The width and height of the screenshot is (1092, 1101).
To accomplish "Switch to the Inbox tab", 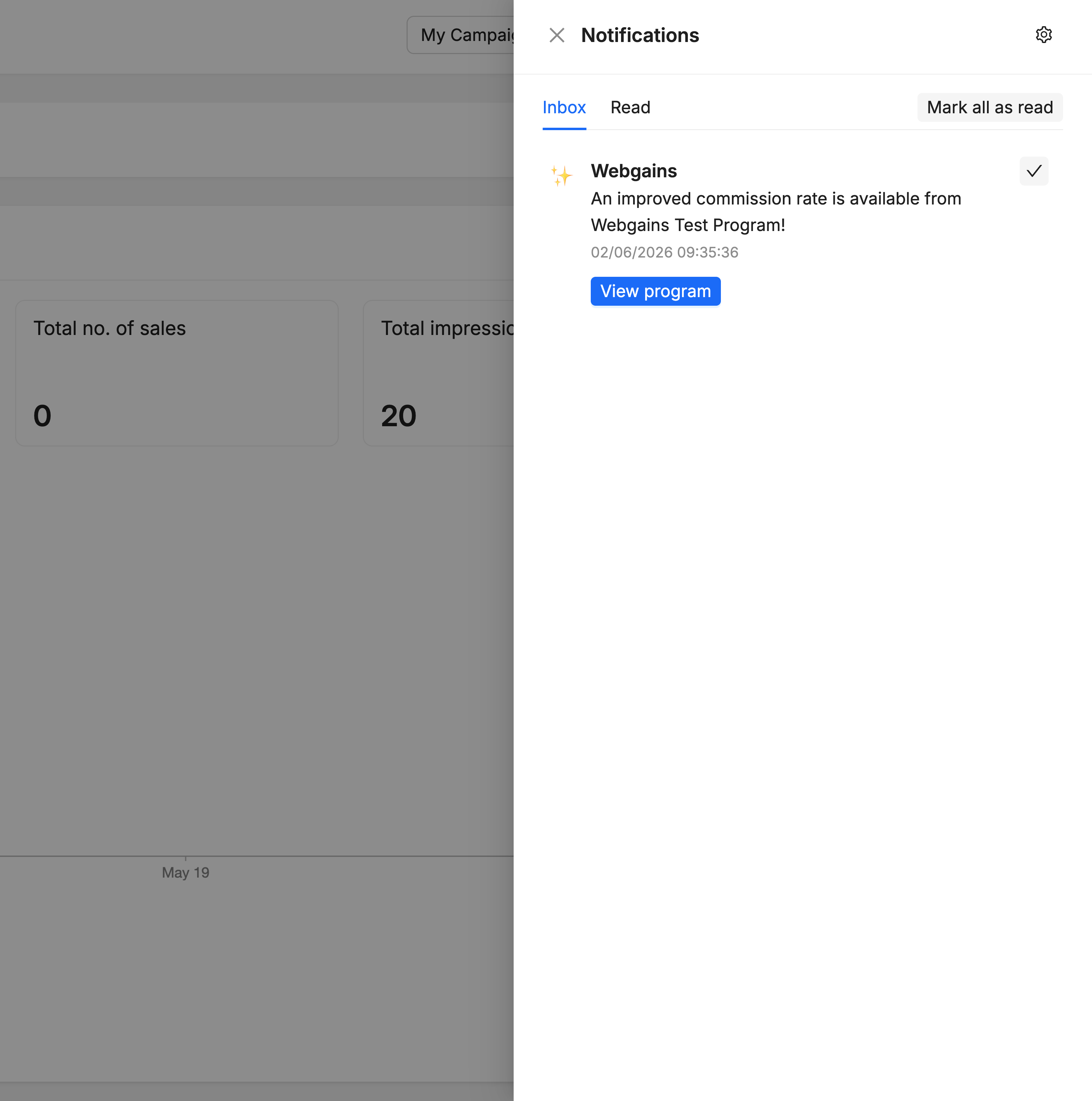I will (564, 107).
